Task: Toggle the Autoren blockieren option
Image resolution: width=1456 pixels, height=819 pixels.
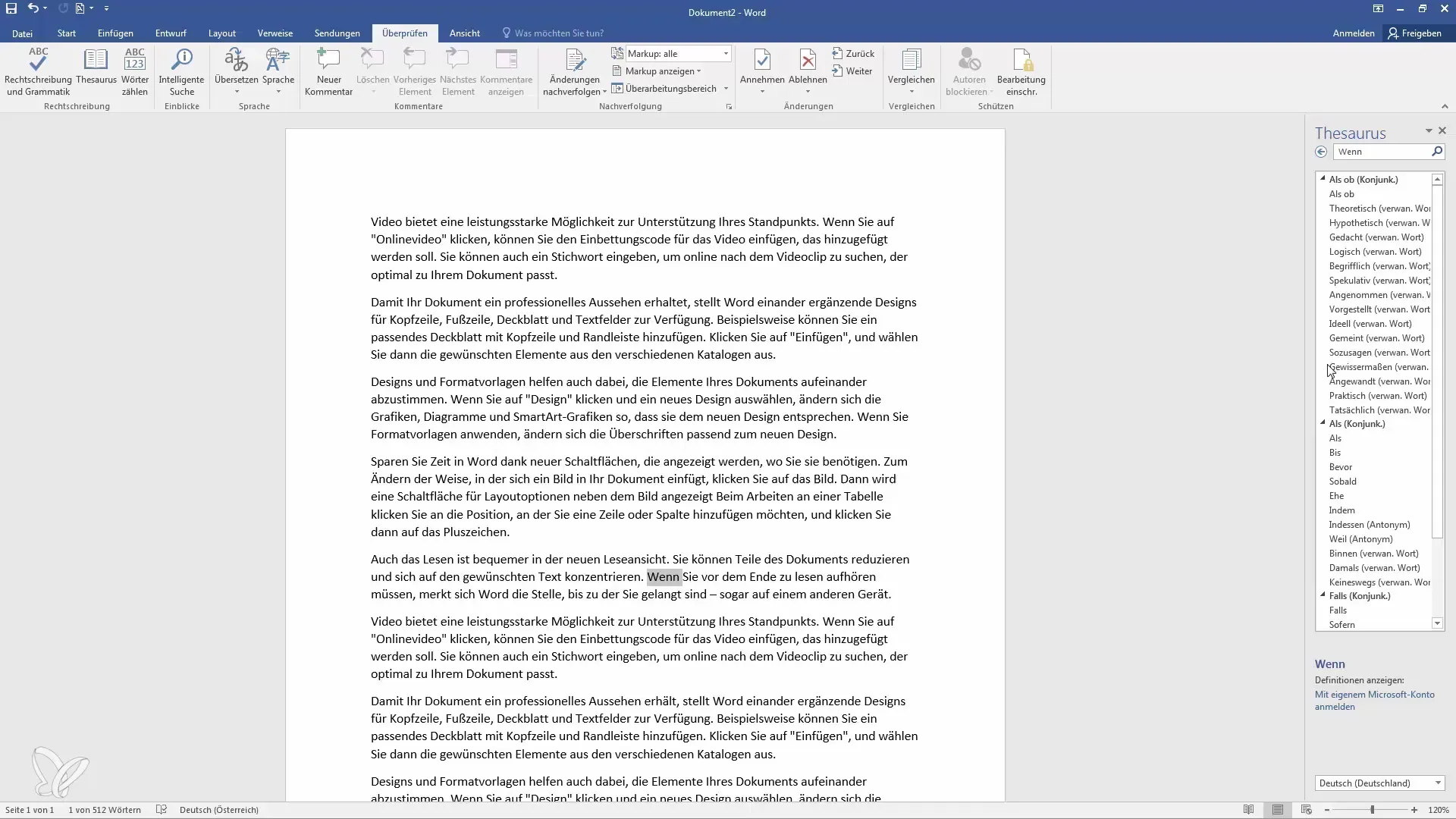Action: [967, 72]
